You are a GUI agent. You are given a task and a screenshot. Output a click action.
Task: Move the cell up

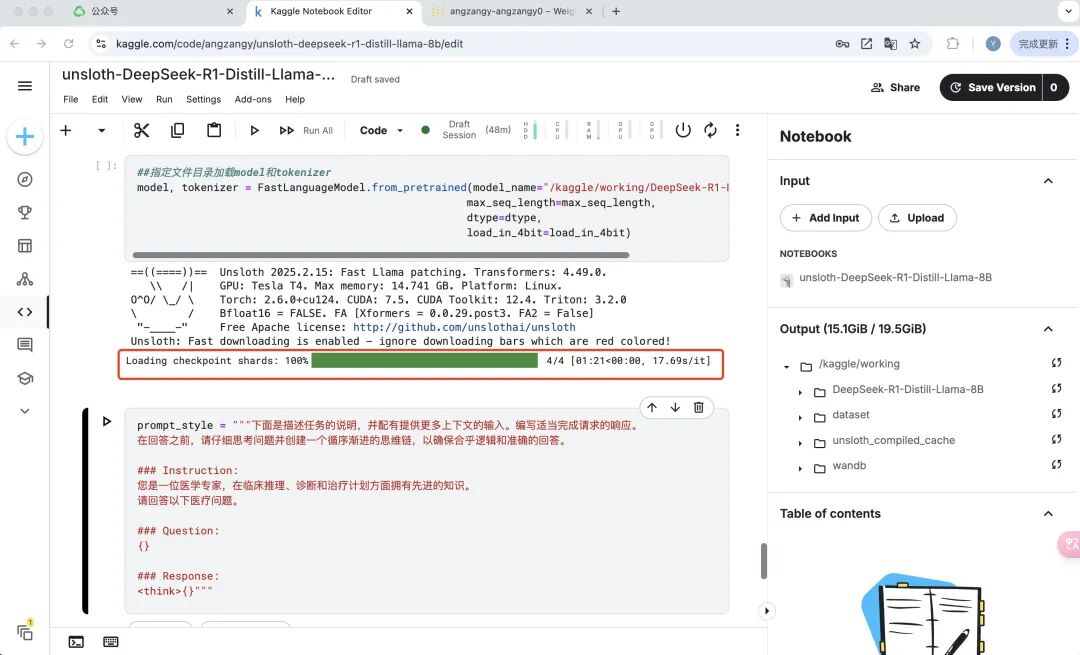click(652, 408)
